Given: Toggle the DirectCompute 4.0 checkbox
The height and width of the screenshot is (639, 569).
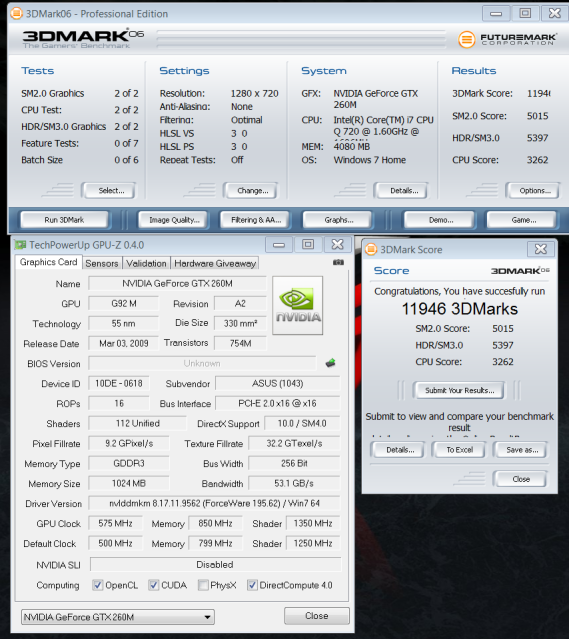Looking at the screenshot, I should pos(252,585).
